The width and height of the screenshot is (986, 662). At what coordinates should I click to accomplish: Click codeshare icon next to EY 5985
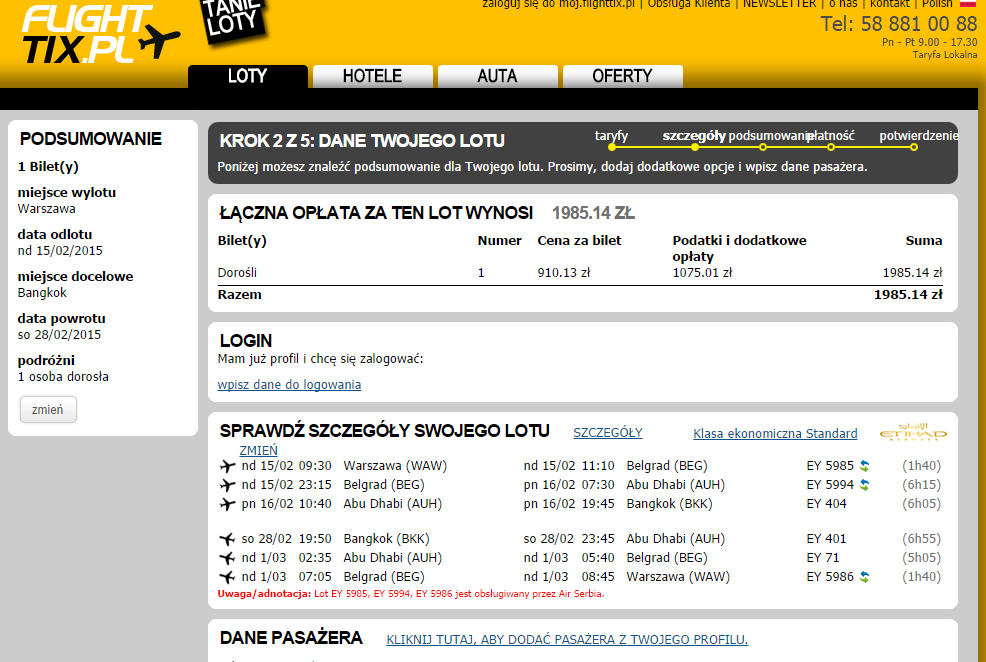tap(865, 466)
